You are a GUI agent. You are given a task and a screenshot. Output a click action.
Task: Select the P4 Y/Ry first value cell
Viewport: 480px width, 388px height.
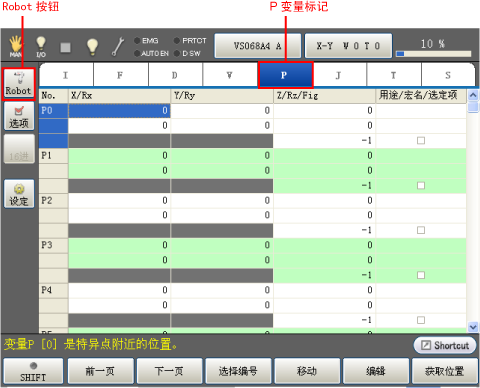tap(222, 290)
